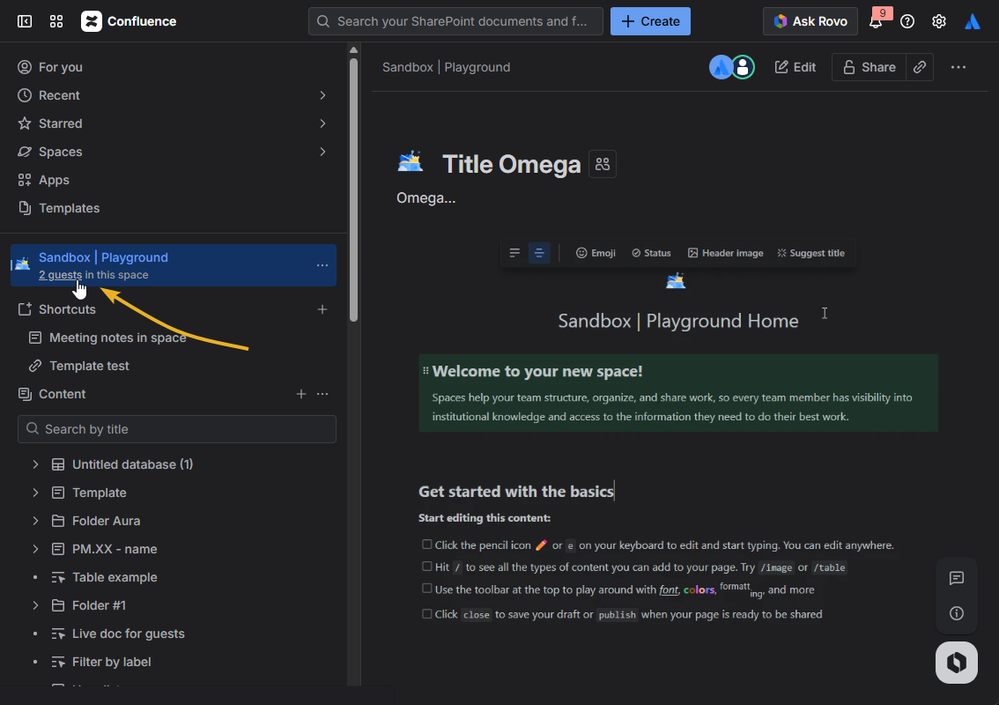Click Suggest title
The image size is (999, 705).
[x=810, y=253]
